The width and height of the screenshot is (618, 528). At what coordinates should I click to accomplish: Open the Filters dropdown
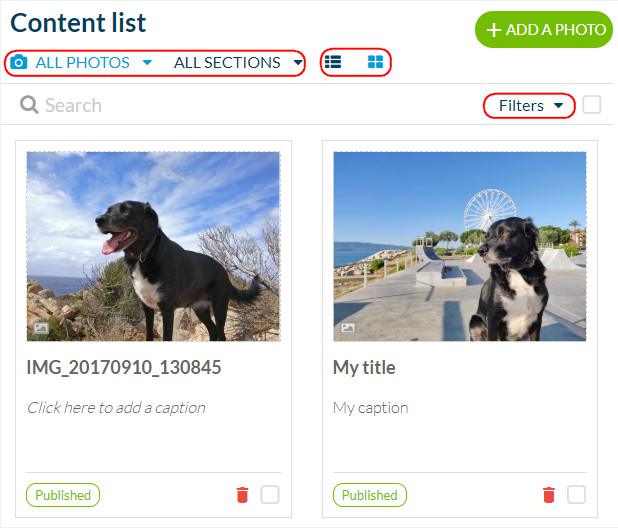click(530, 105)
